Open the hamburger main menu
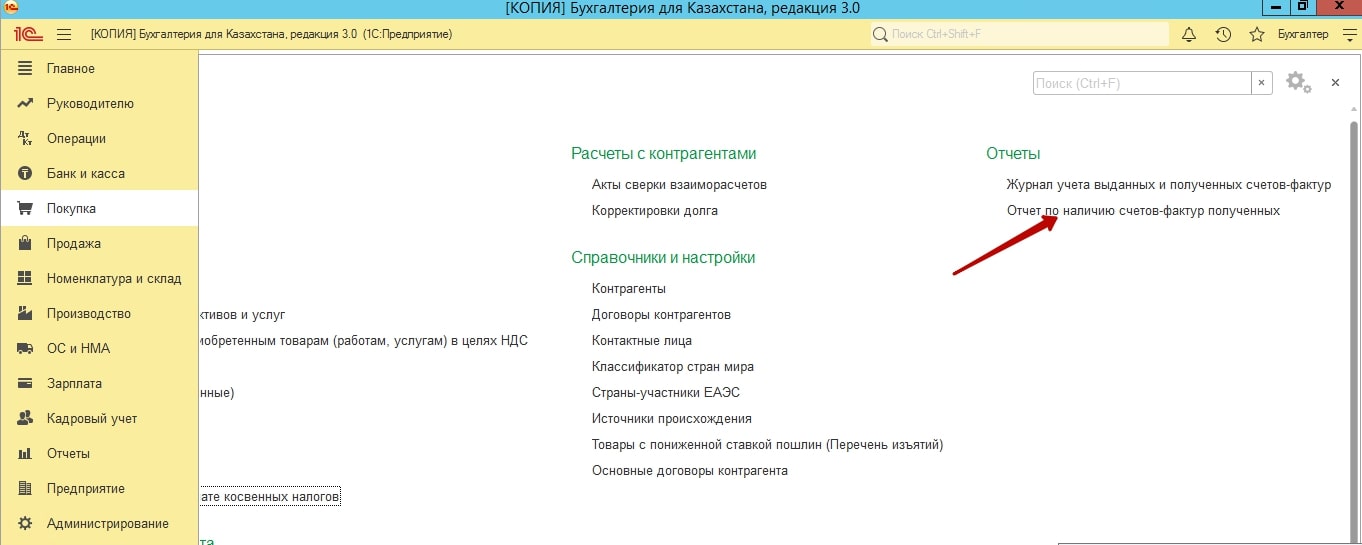The image size is (1362, 545). [x=64, y=34]
